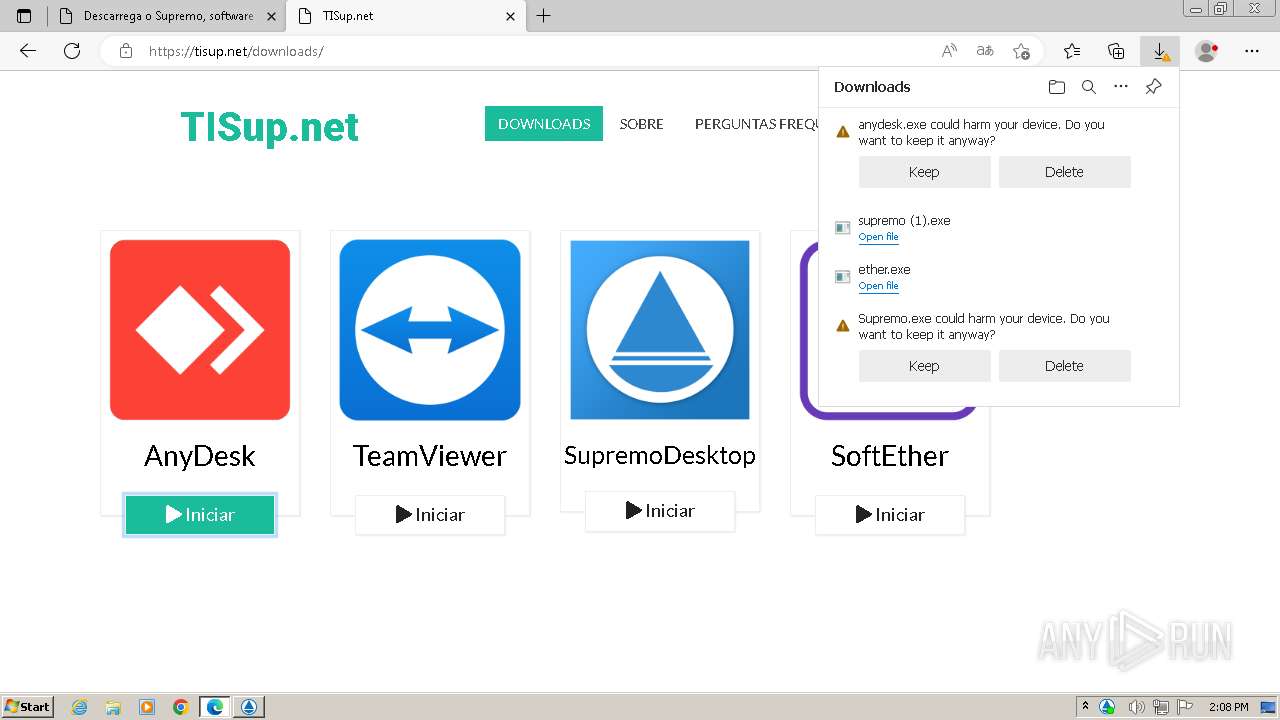
Task: Go back to the previous page
Action: coord(28,51)
